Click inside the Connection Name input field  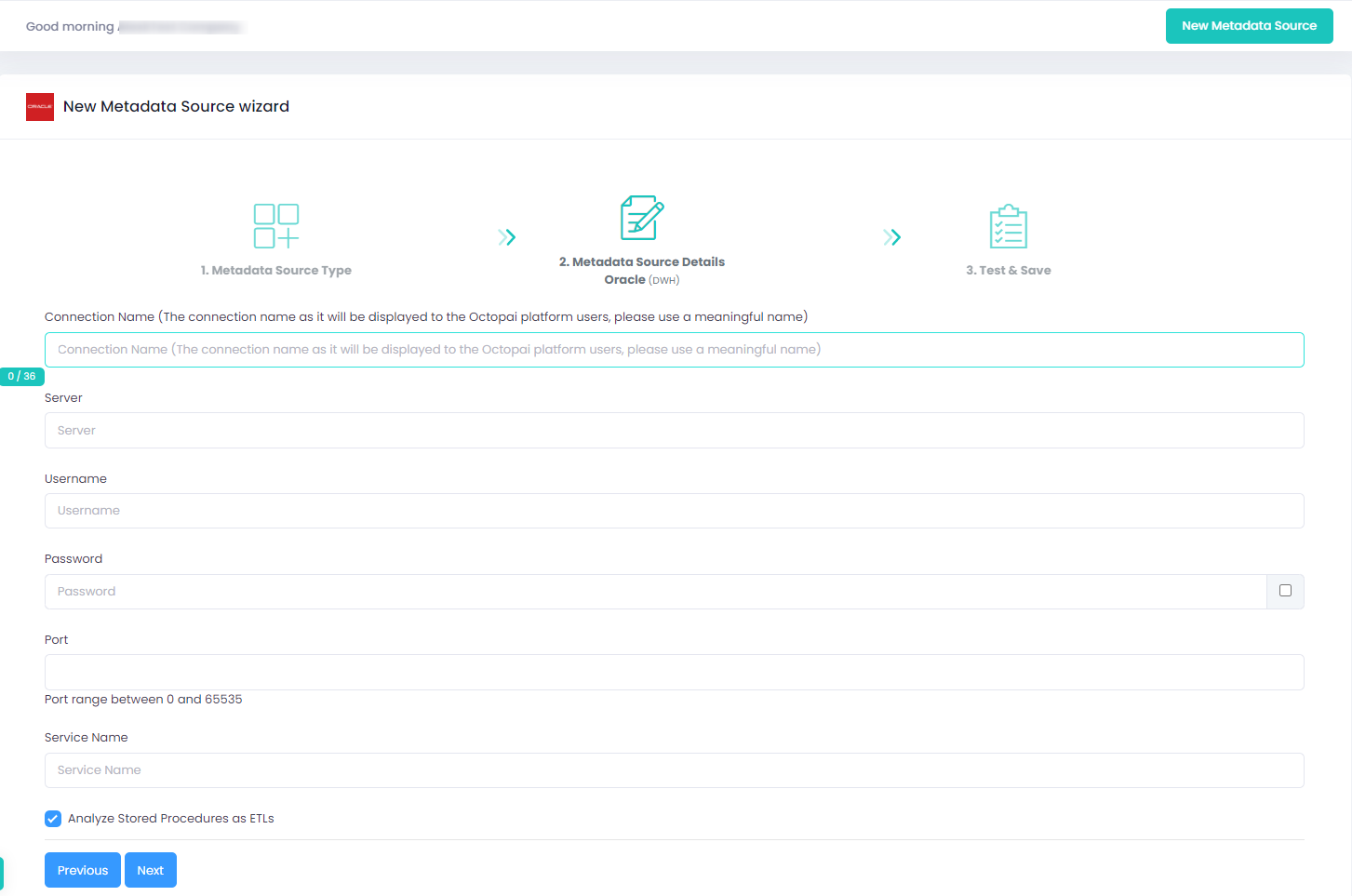[674, 349]
